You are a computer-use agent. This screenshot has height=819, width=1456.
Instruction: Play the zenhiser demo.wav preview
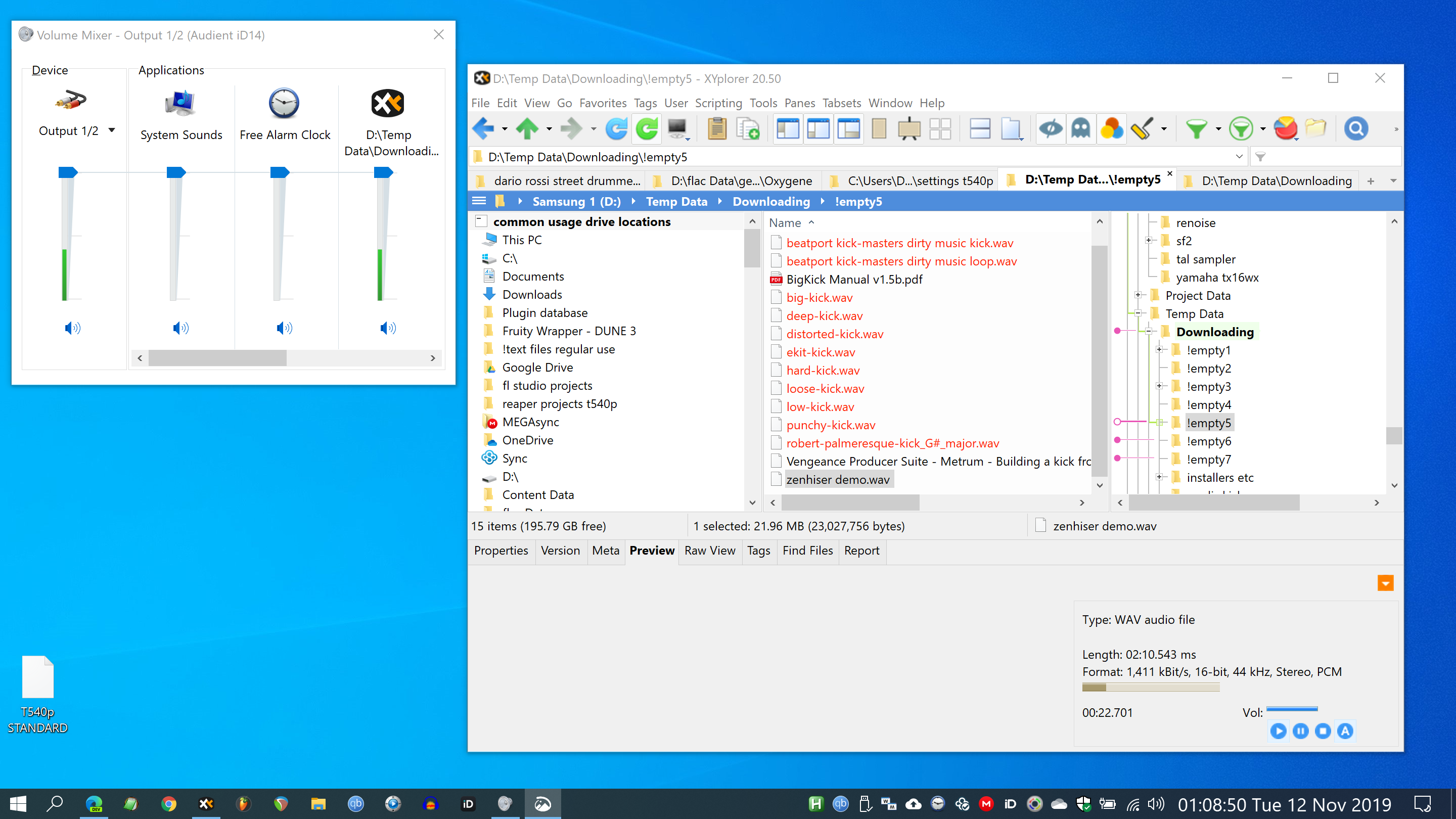pyautogui.click(x=1279, y=731)
